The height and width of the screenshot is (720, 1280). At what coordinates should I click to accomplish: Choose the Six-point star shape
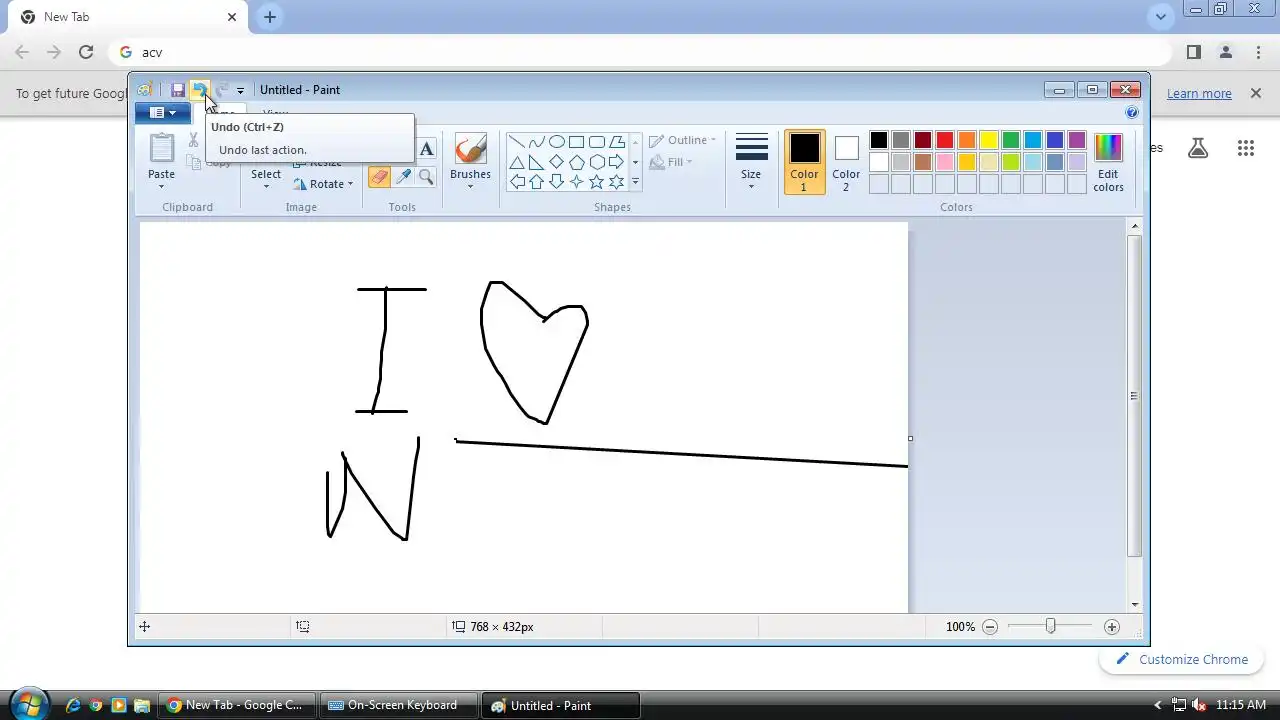coord(617,182)
